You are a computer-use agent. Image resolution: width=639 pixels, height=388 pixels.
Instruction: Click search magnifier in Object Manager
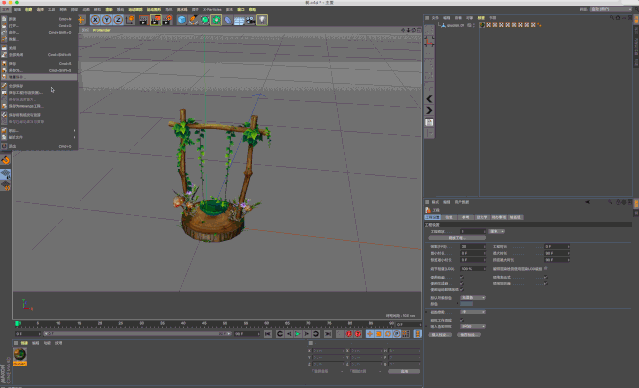612,18
